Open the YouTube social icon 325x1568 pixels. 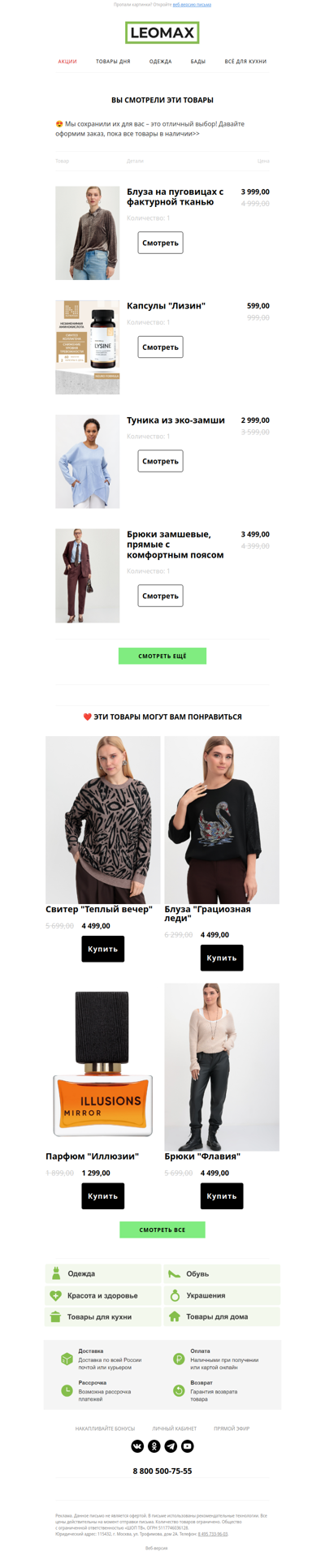pyautogui.click(x=188, y=1445)
